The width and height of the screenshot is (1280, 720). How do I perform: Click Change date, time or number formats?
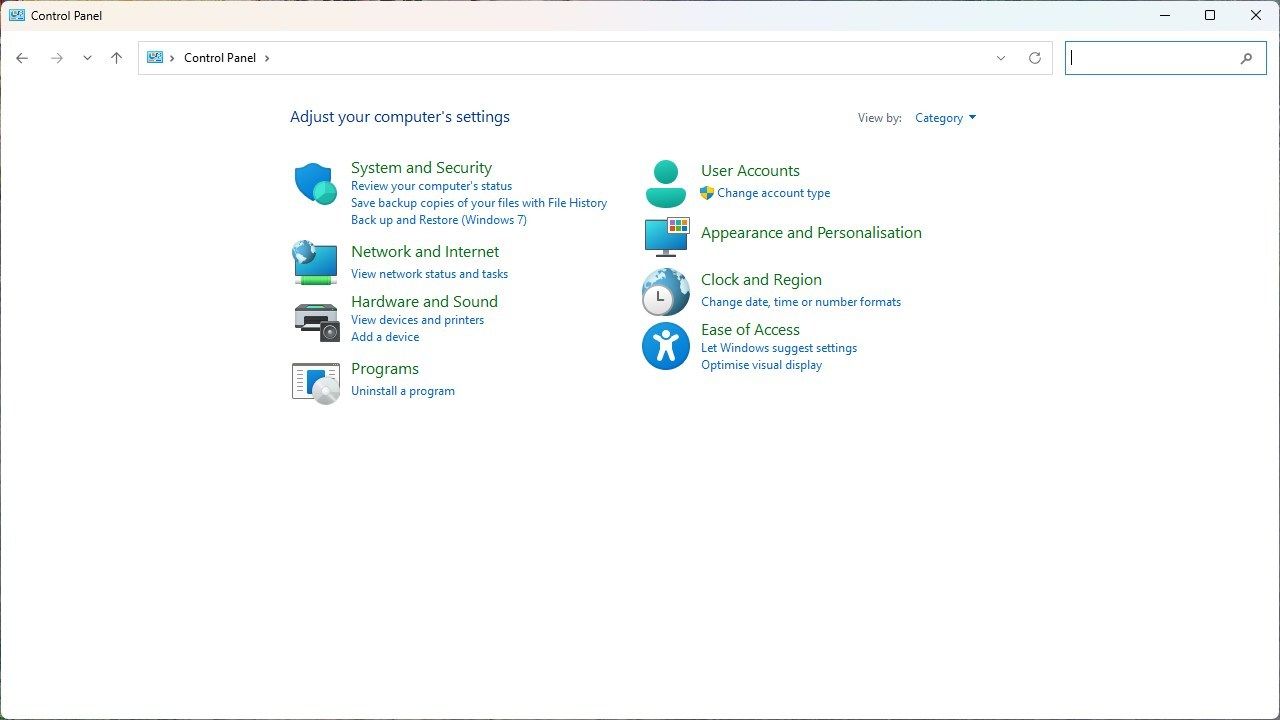[x=801, y=302]
